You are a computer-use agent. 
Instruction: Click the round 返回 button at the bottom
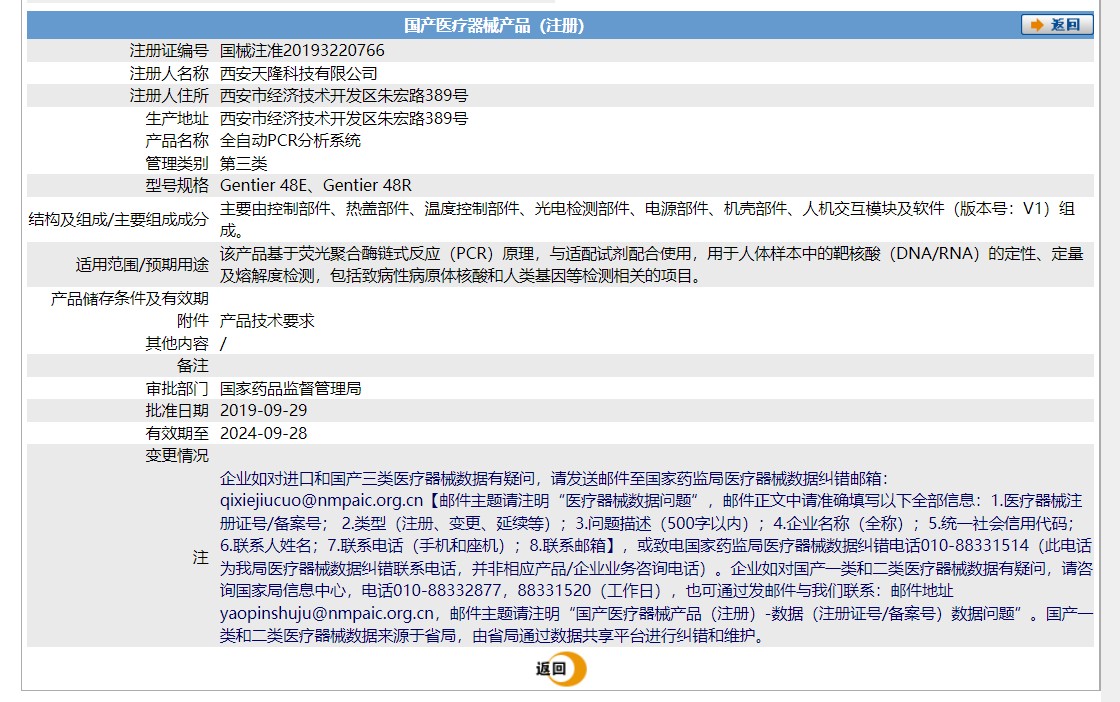(561, 669)
